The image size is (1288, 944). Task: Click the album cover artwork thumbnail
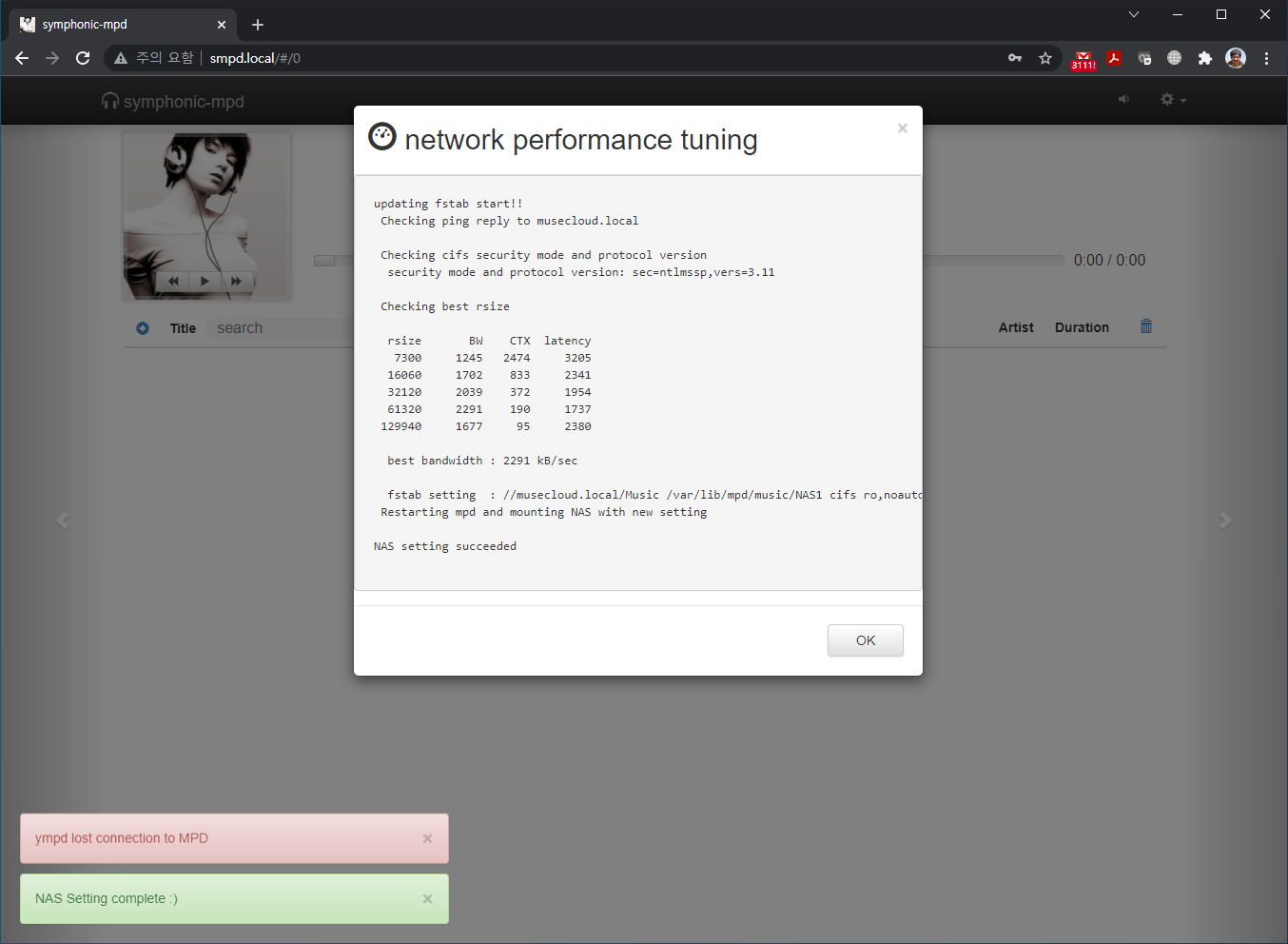(x=206, y=217)
